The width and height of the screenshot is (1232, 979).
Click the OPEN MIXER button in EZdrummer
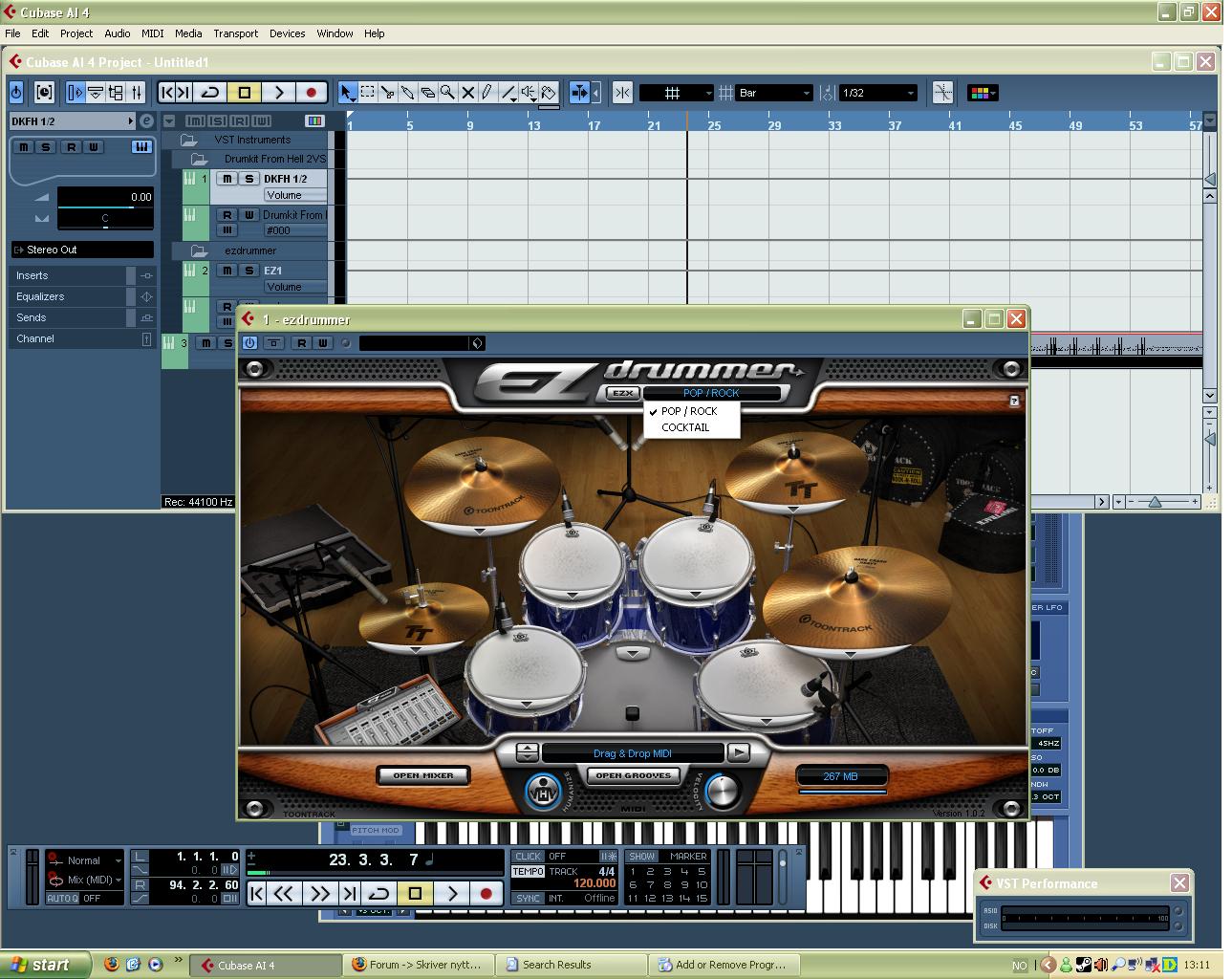423,775
